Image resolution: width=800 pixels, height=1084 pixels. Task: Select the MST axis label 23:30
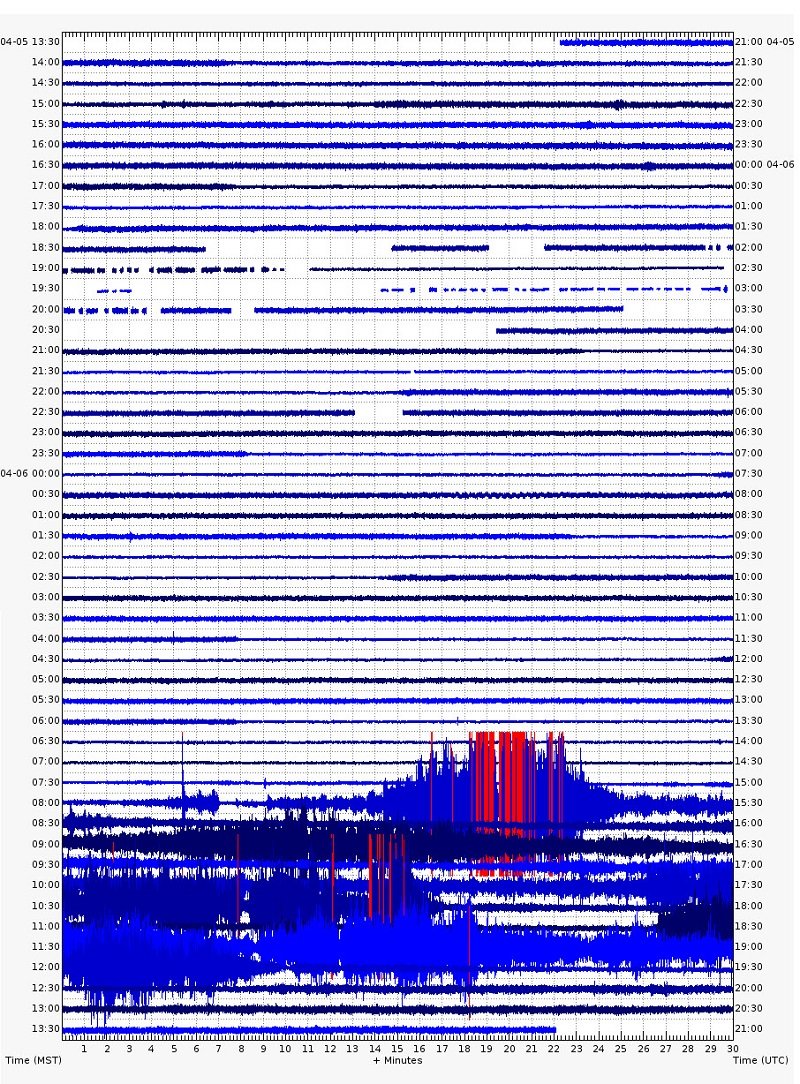click(x=46, y=453)
